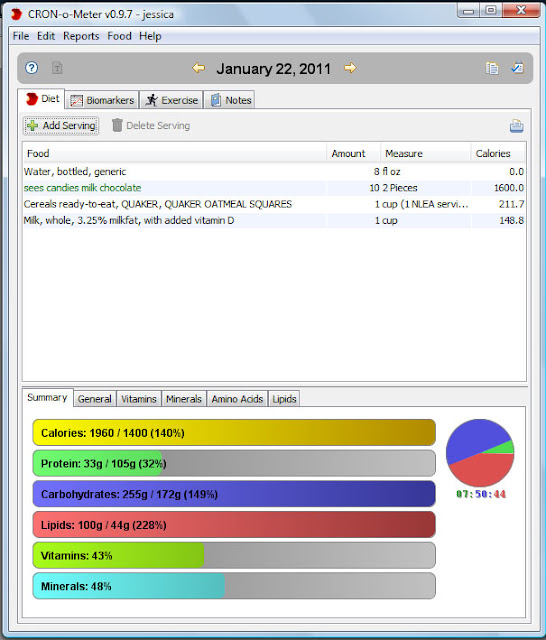546x640 pixels.
Task: Switch to the Exercise tab
Action: pyautogui.click(x=171, y=100)
